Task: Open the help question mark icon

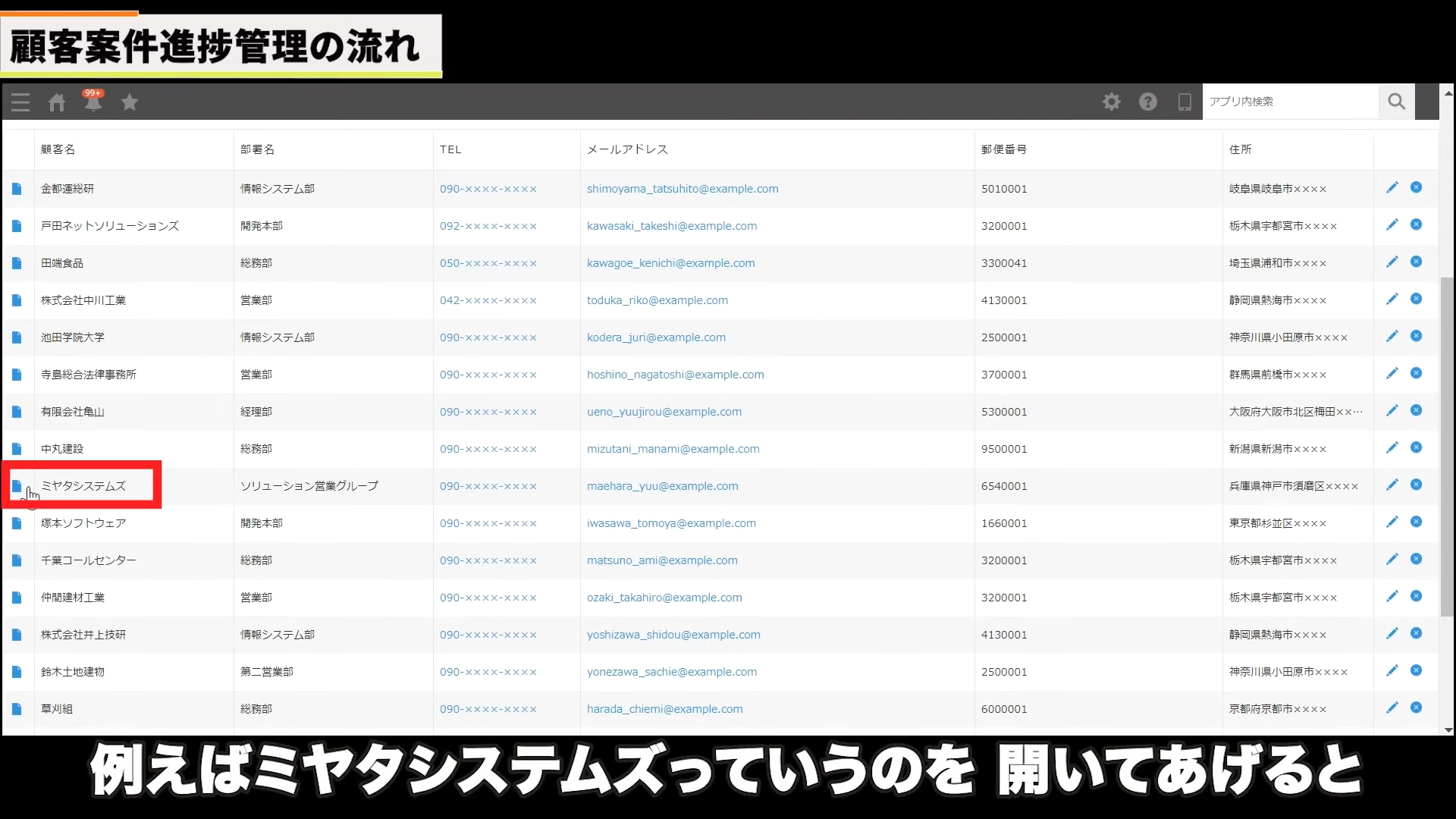Action: click(x=1148, y=102)
